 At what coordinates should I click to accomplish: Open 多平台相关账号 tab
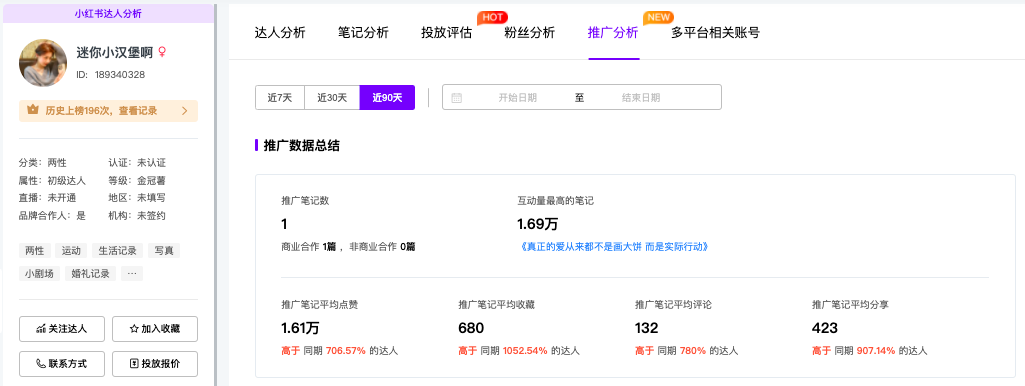(715, 33)
